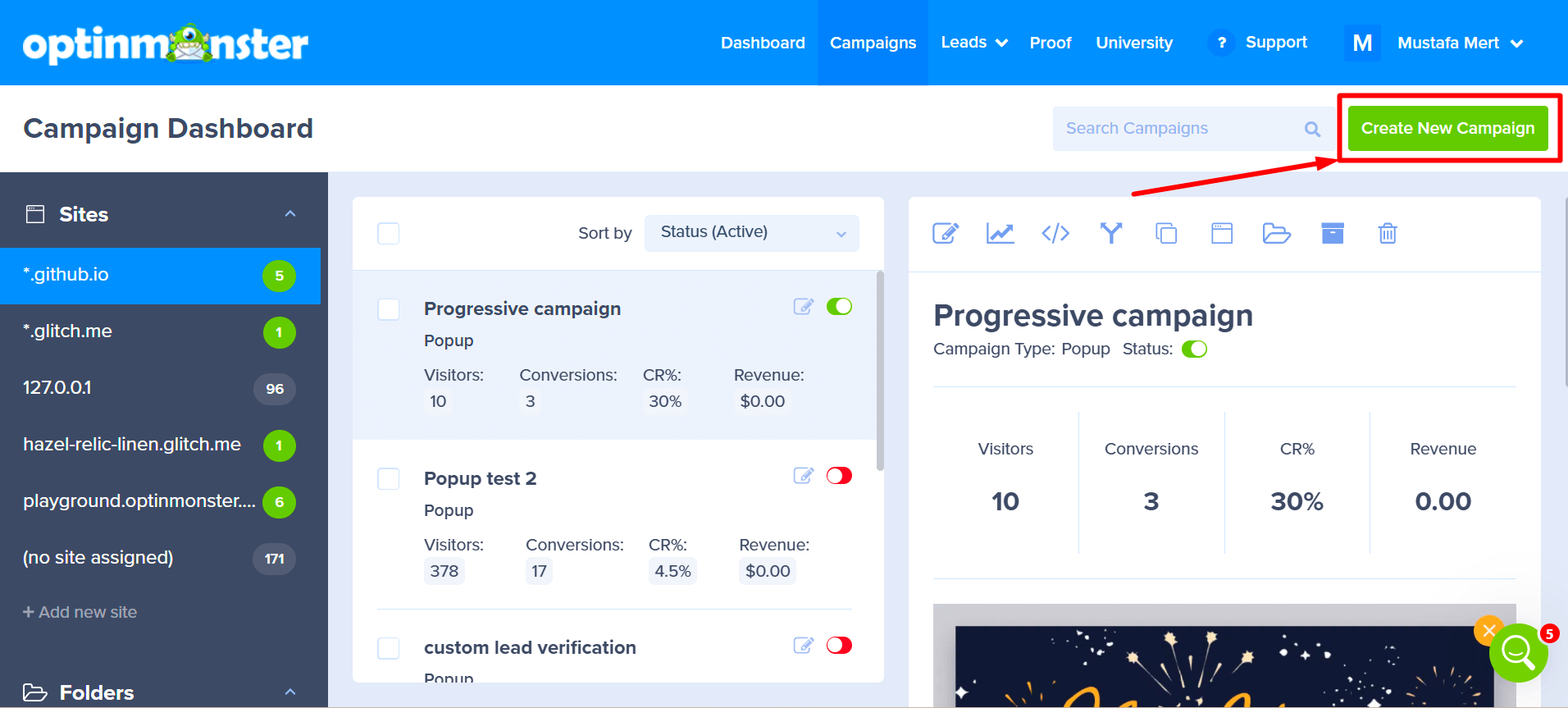
Task: Open the Mustafa Mert account menu
Action: coord(1460,43)
